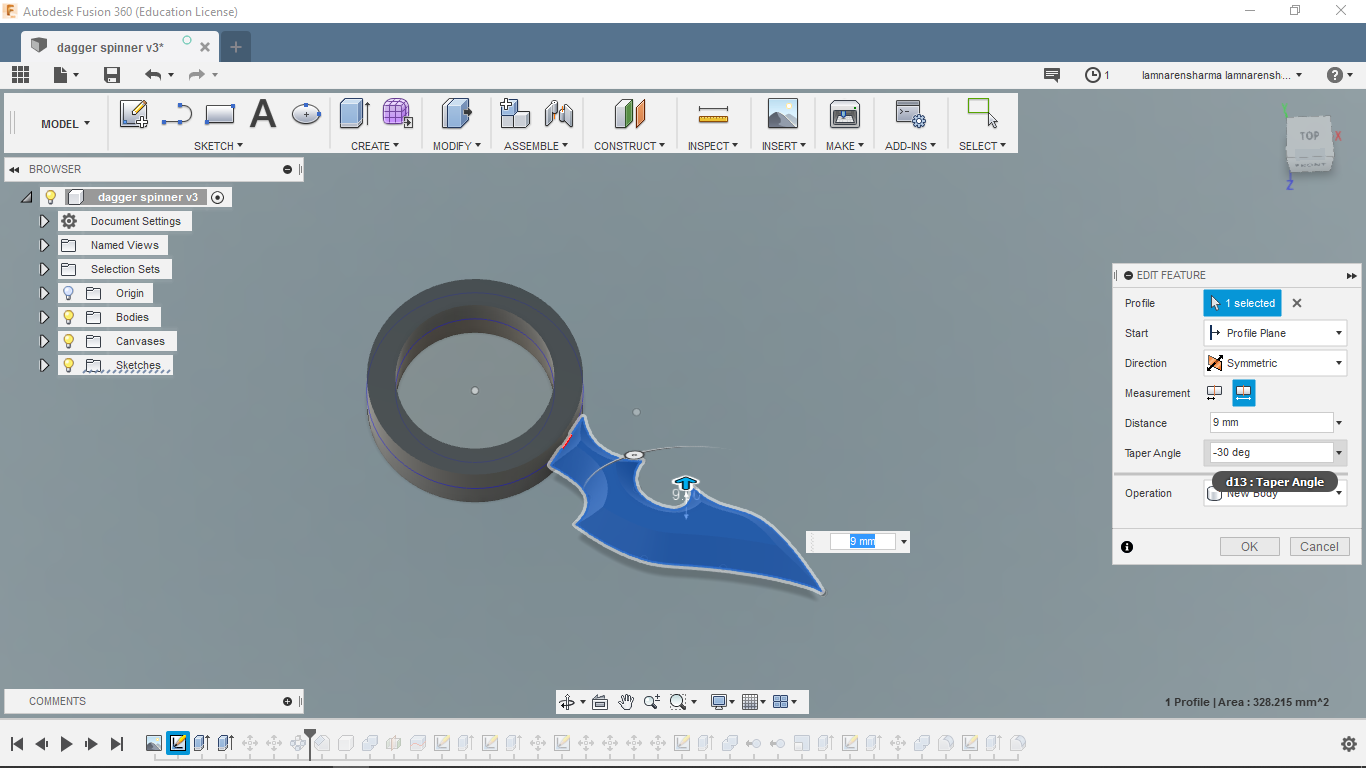Toggle Canvases folder visibility bulb

tap(68, 341)
